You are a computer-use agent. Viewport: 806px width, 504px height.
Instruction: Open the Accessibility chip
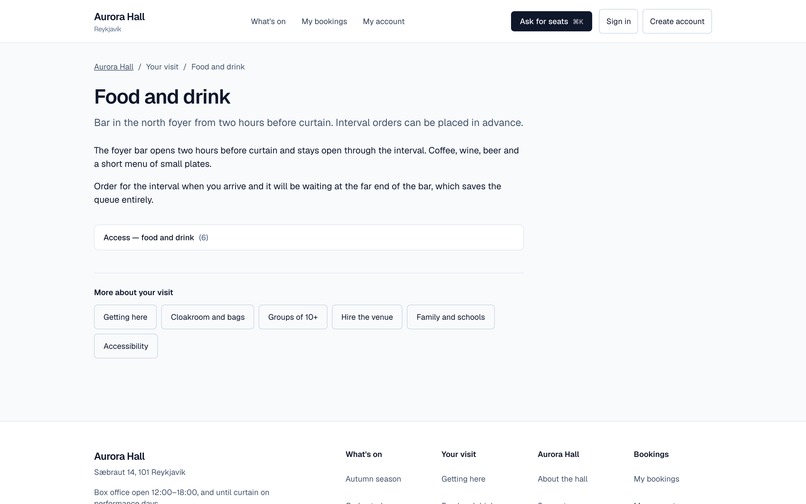pos(125,346)
